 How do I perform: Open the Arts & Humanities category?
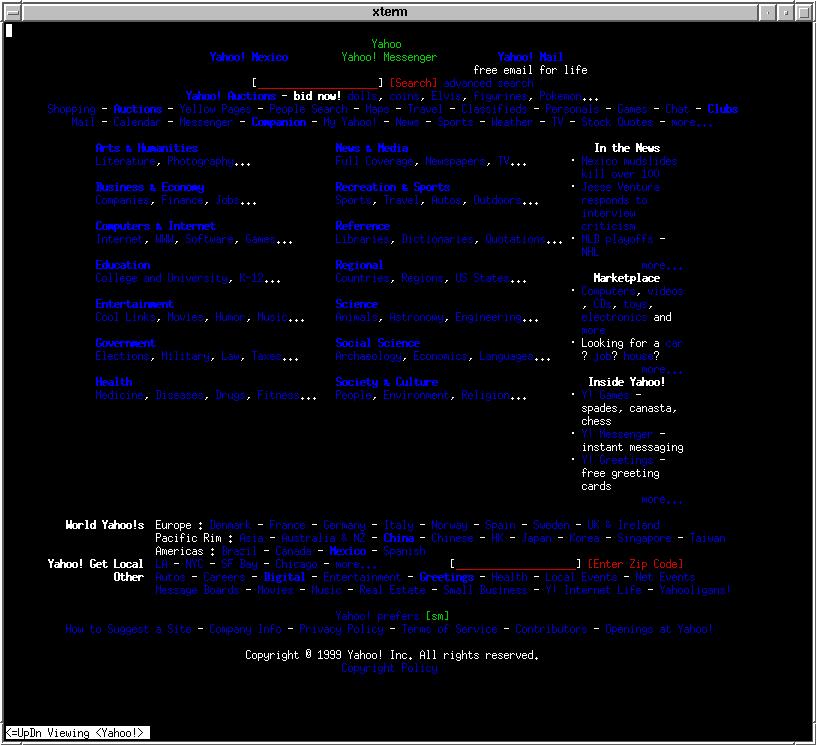(146, 148)
